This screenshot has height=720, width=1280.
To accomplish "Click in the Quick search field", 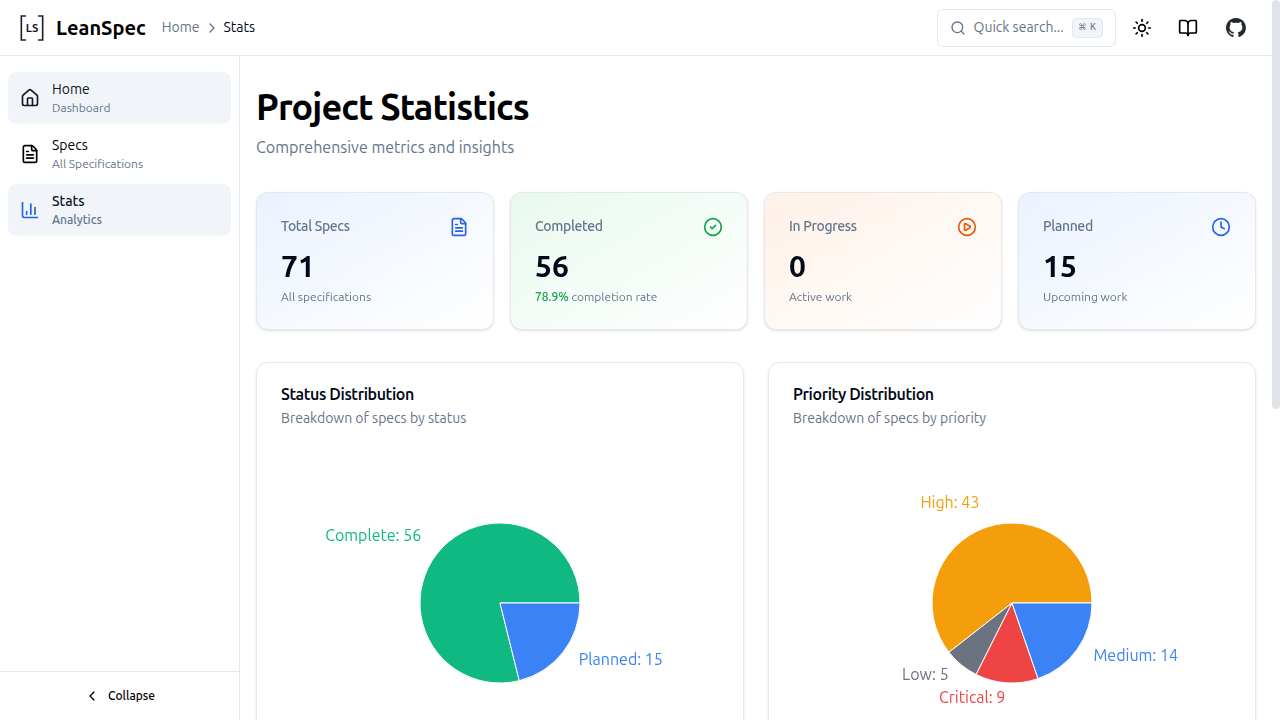I will pos(1018,28).
